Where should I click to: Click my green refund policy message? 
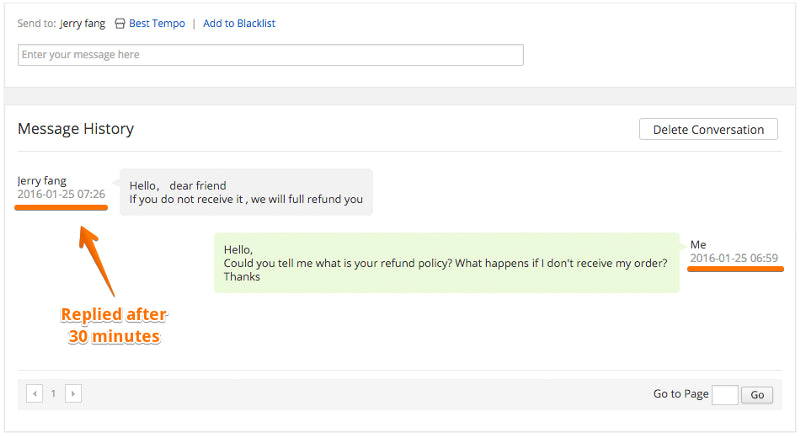[446, 263]
